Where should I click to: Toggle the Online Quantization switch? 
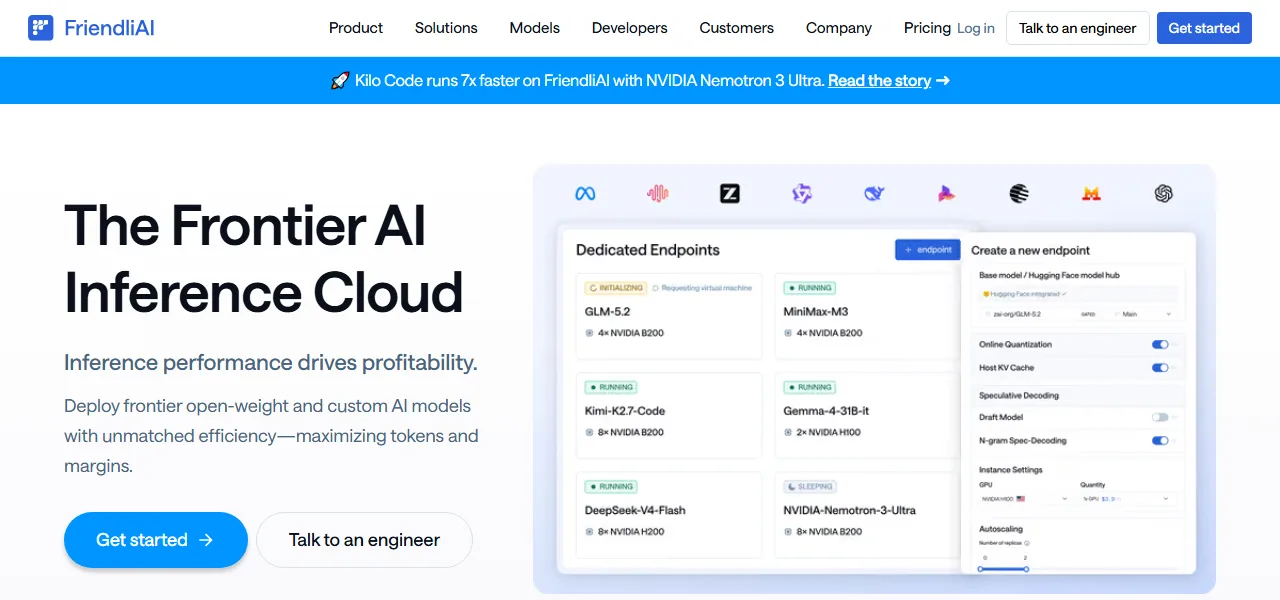[x=1160, y=344]
